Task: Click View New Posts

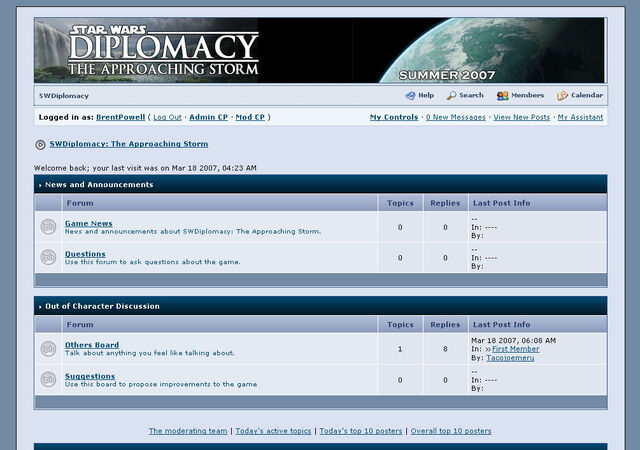Action: click(x=522, y=117)
